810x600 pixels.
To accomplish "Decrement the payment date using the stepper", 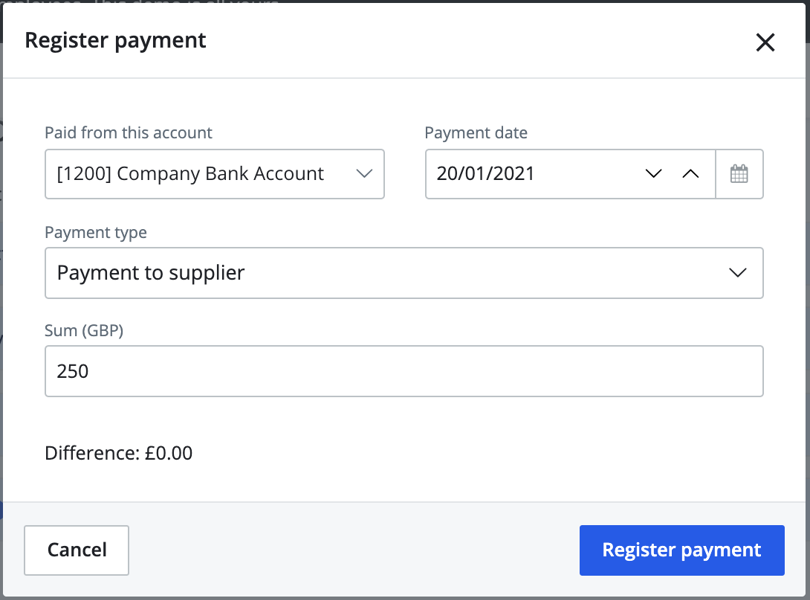I will 654,173.
